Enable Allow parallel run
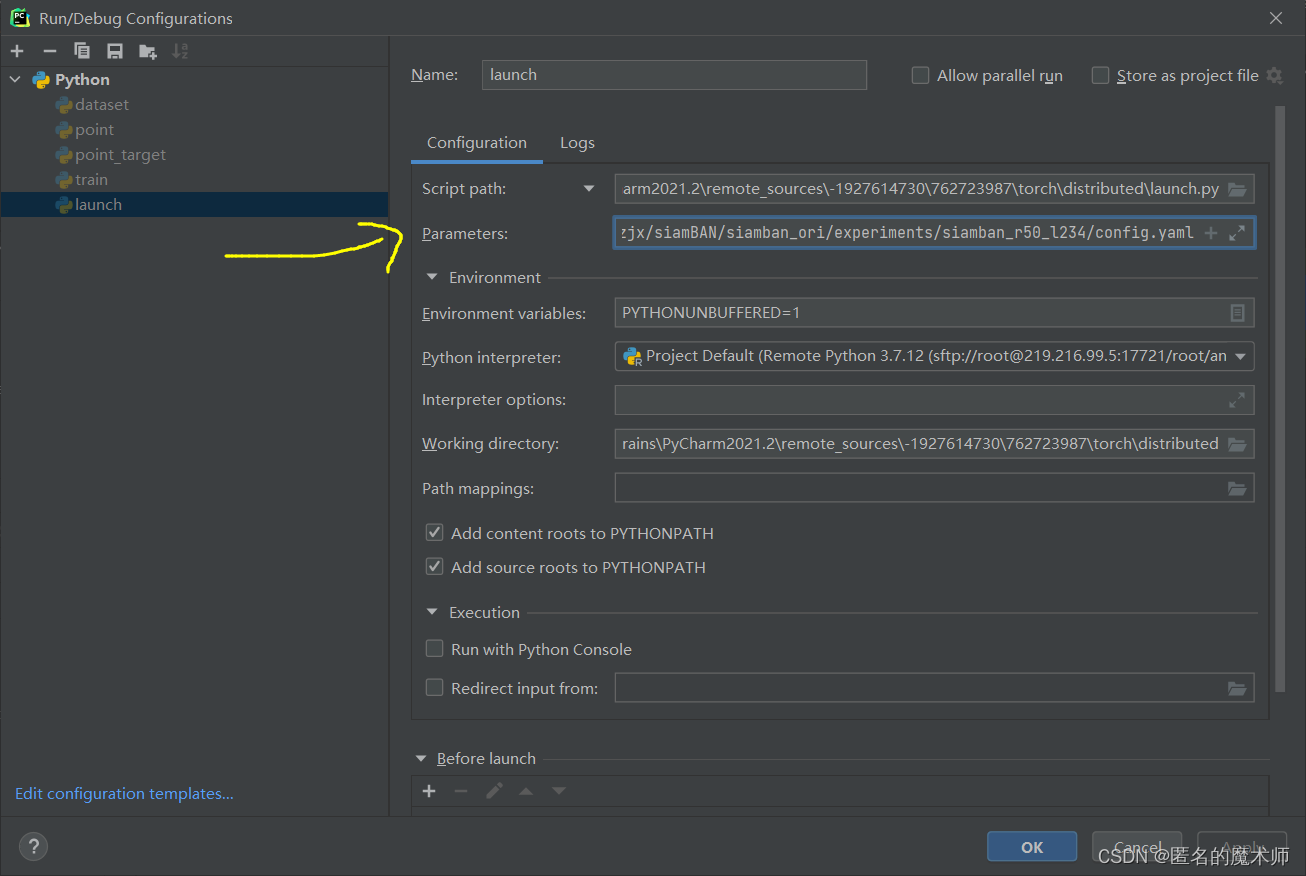Image resolution: width=1306 pixels, height=876 pixels. point(920,74)
